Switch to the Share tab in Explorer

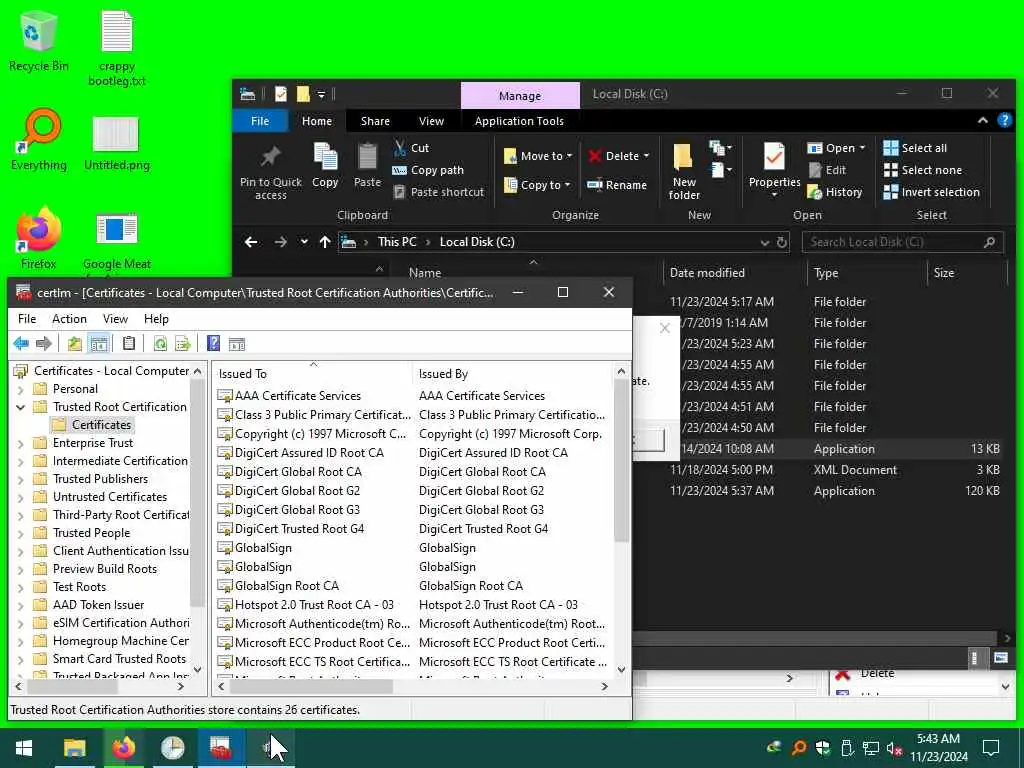375,121
